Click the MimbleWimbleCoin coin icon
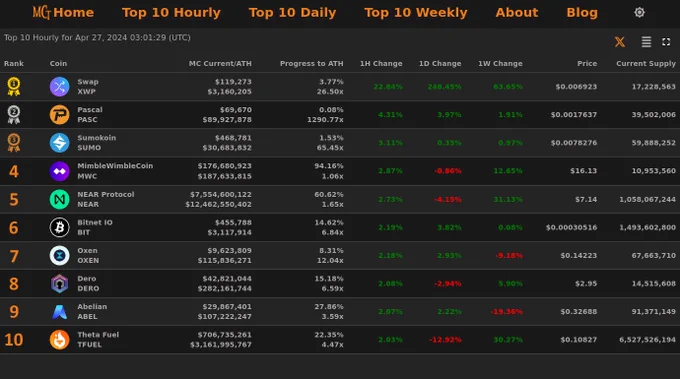The height and width of the screenshot is (379, 680). tap(59, 171)
